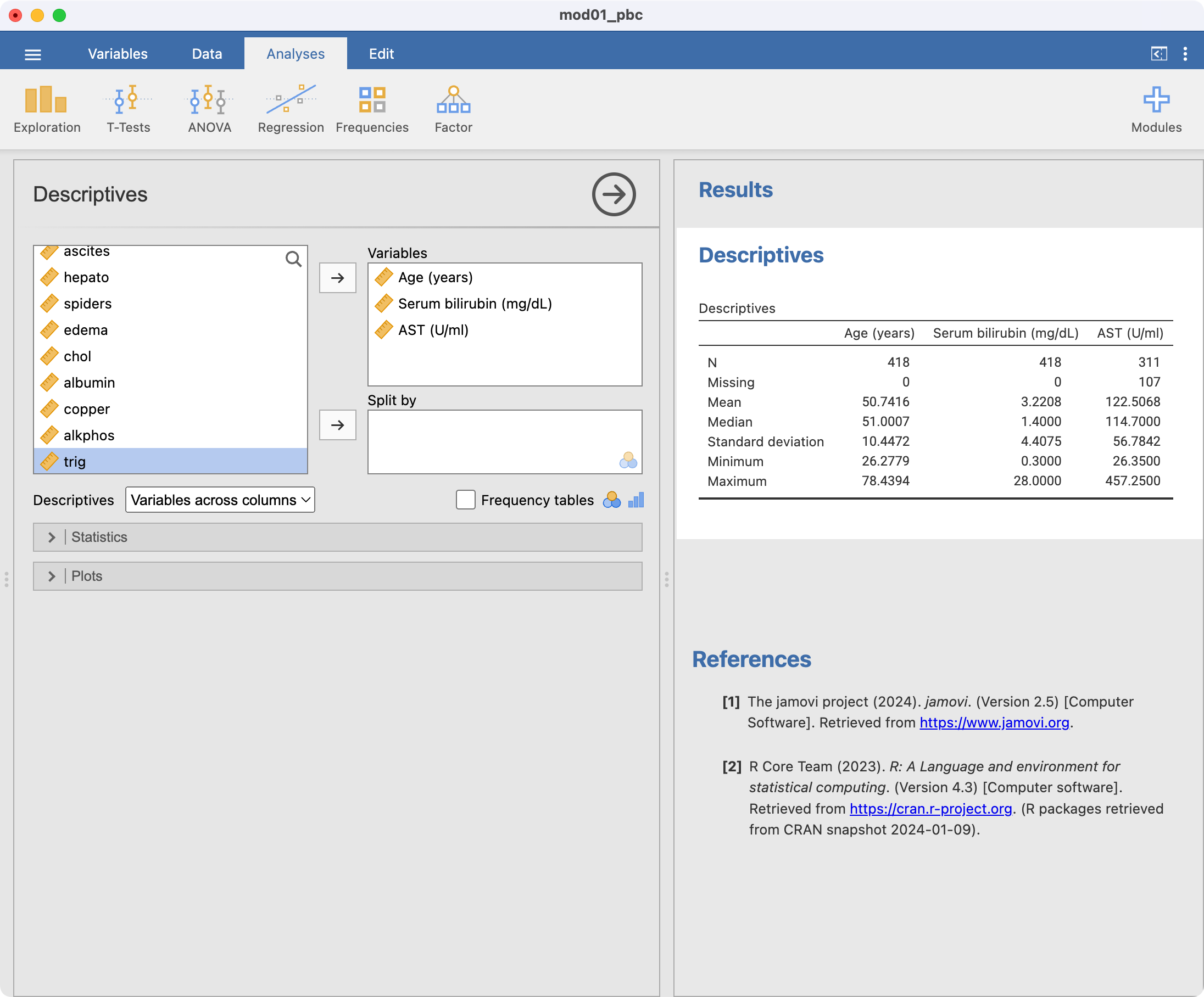Open the ANOVA analyses menu
The width and height of the screenshot is (1204, 997).
[209, 110]
